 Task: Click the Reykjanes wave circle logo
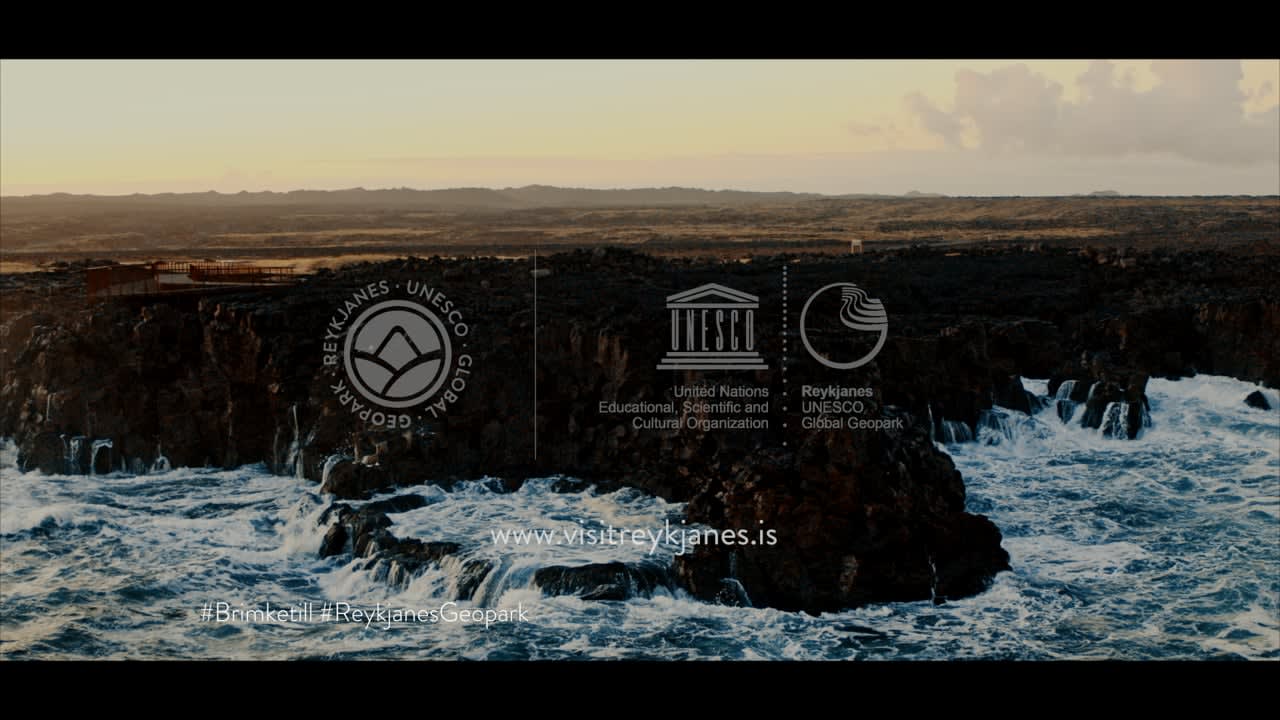pos(843,326)
